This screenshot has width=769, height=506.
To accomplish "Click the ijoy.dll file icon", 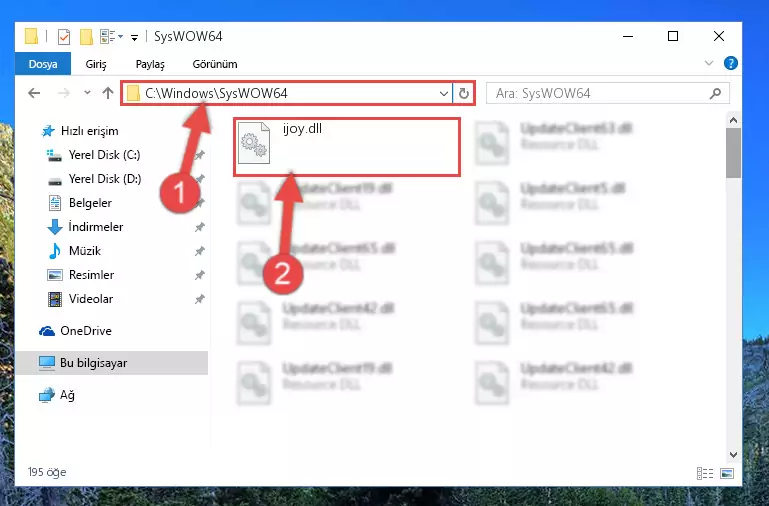I will pyautogui.click(x=254, y=143).
